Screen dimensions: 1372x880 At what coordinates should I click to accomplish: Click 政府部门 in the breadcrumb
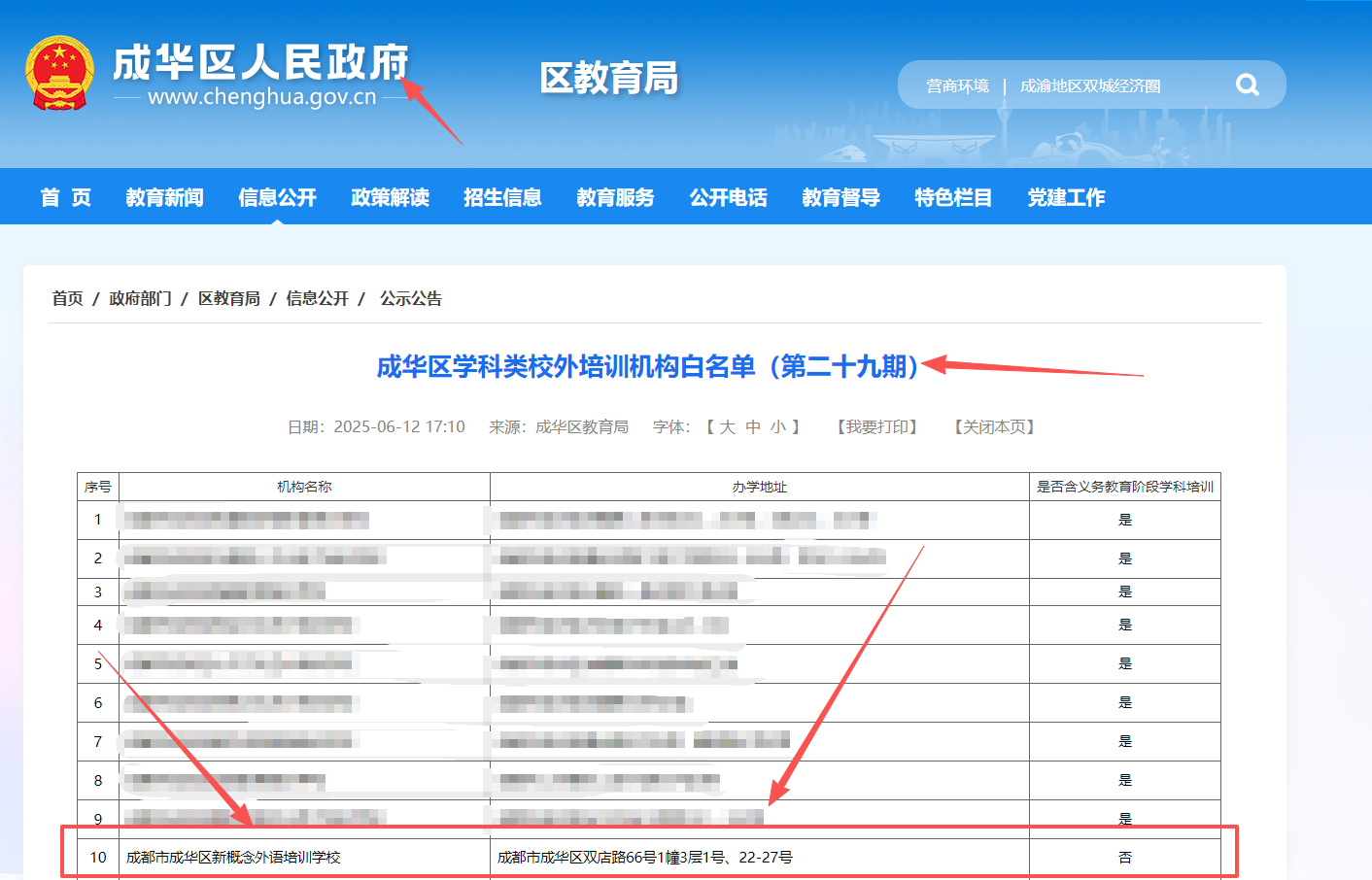coord(140,299)
